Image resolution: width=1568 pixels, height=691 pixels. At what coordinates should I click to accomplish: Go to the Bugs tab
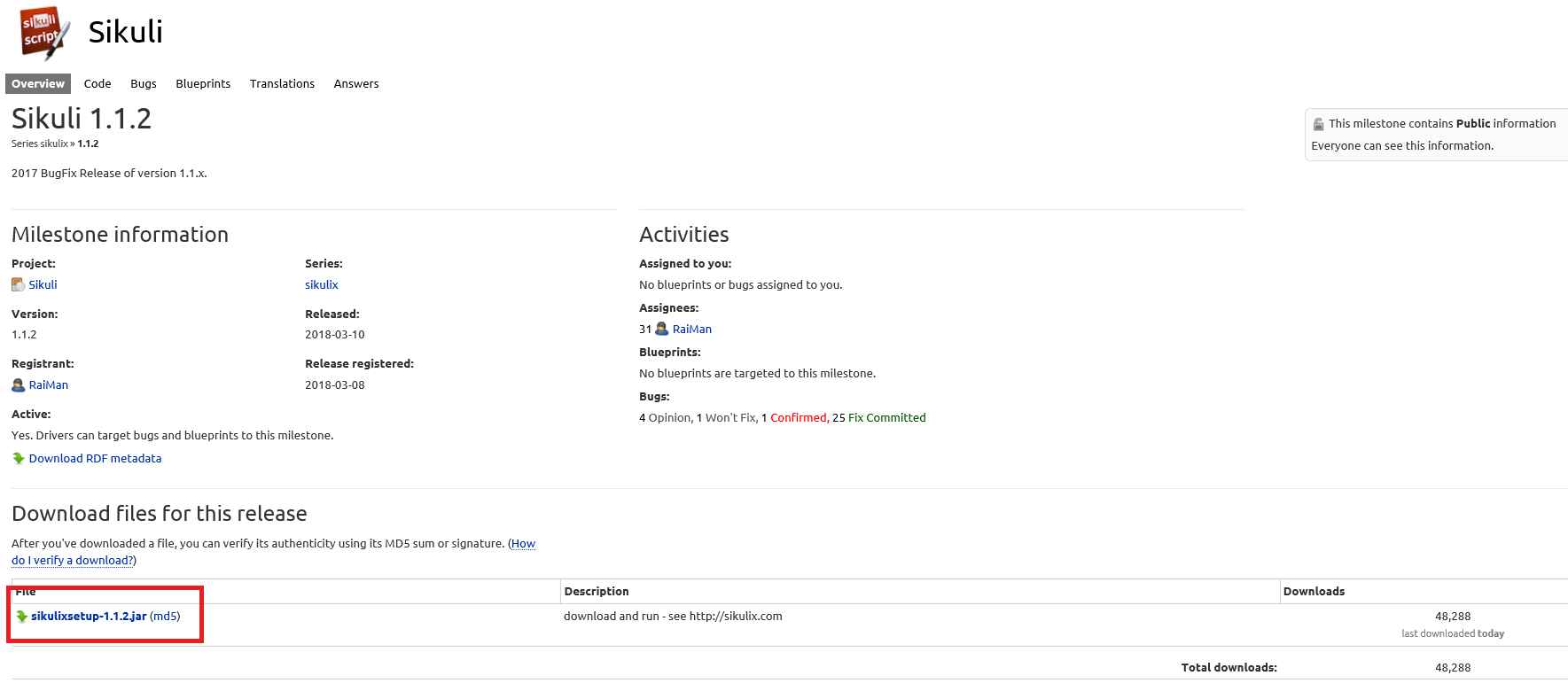144,84
